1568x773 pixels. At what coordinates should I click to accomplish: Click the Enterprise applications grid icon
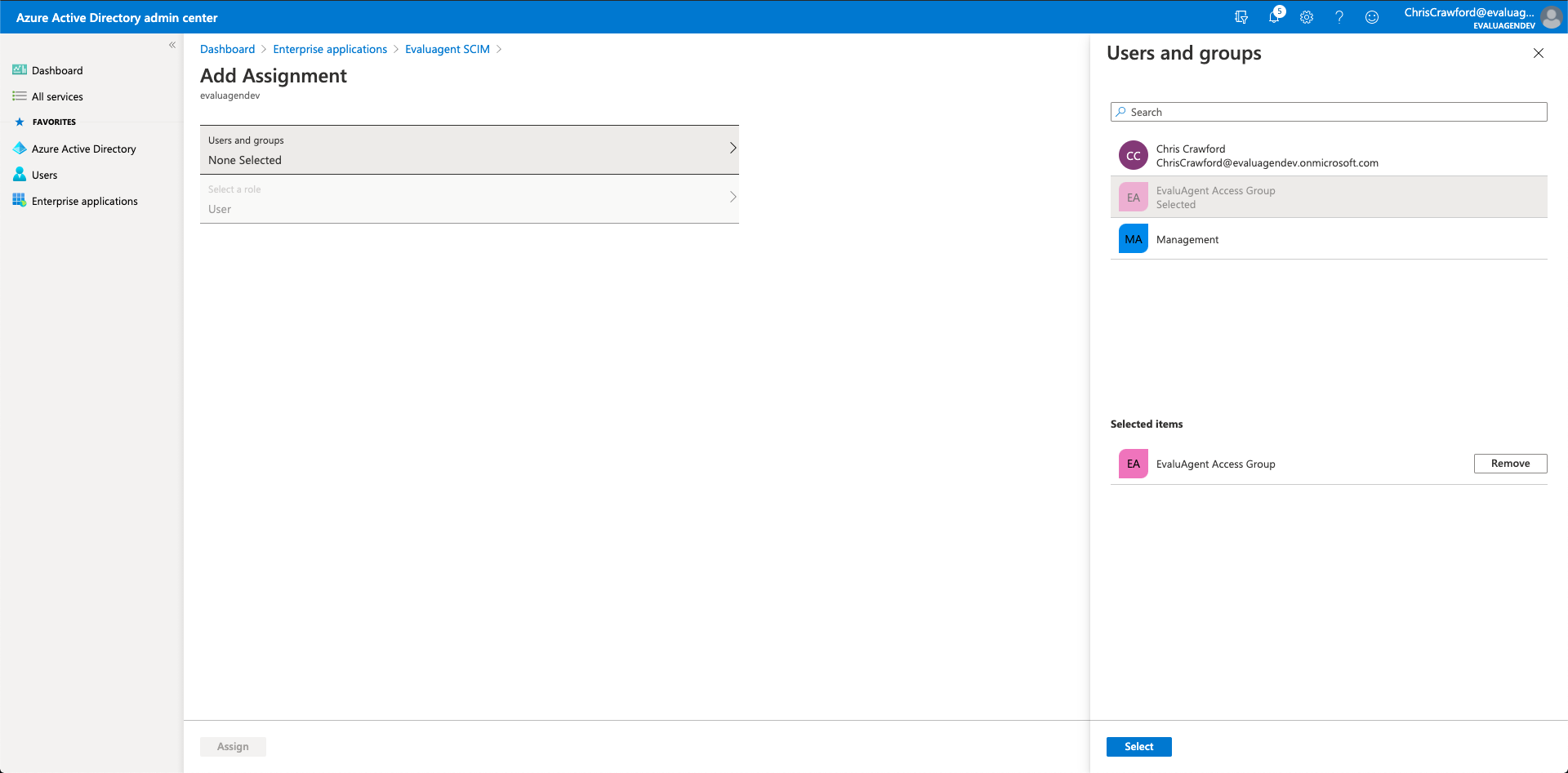pos(20,201)
